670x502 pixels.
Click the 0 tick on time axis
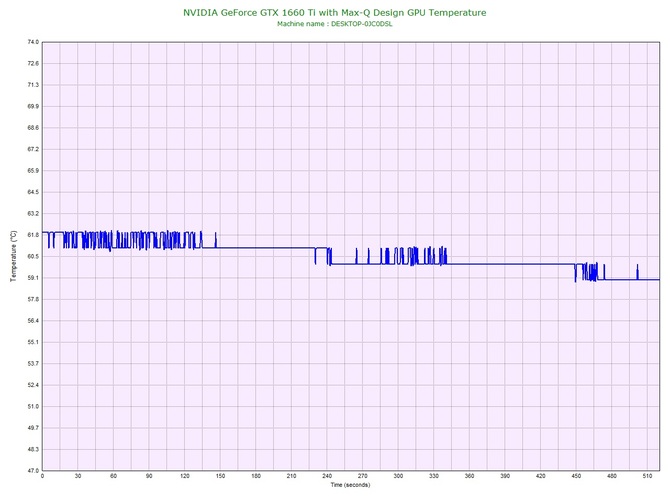[42, 476]
